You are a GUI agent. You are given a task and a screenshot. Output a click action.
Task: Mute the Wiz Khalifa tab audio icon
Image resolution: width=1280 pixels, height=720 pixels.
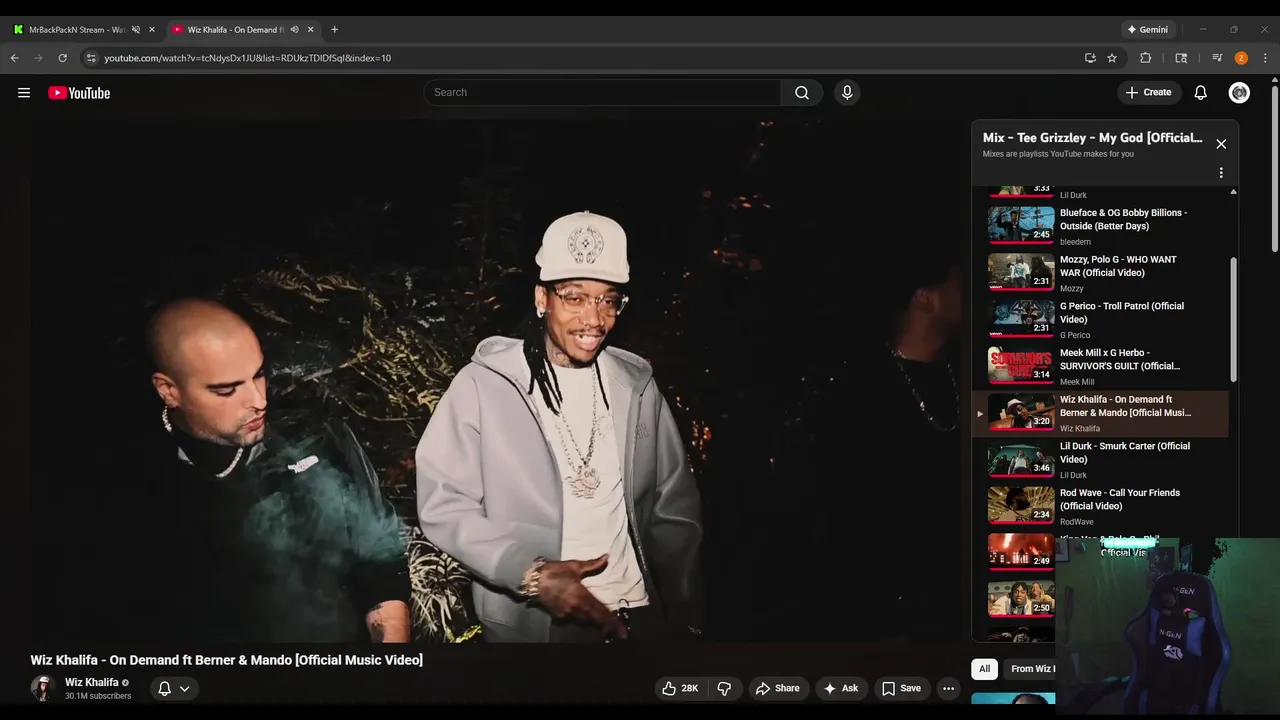pyautogui.click(x=294, y=30)
